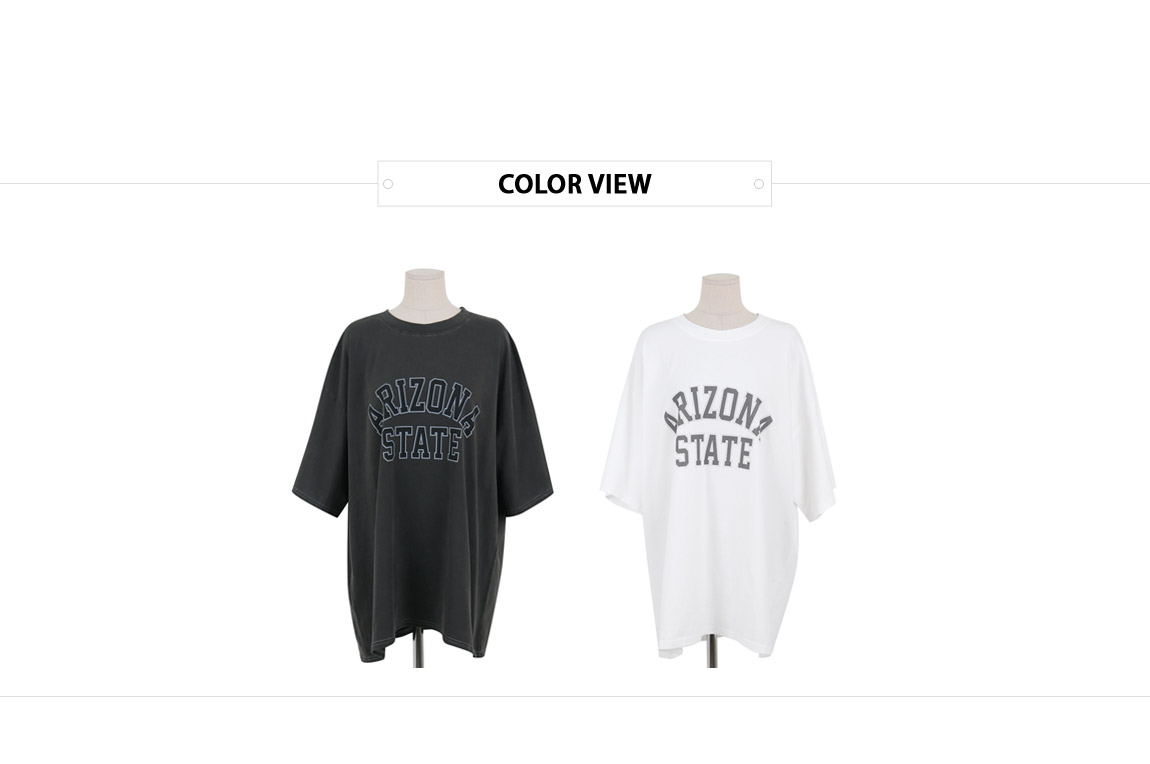Click STATE lettering on the charcoal shirt
Viewport: 1150px width, 764px height.
coord(423,446)
